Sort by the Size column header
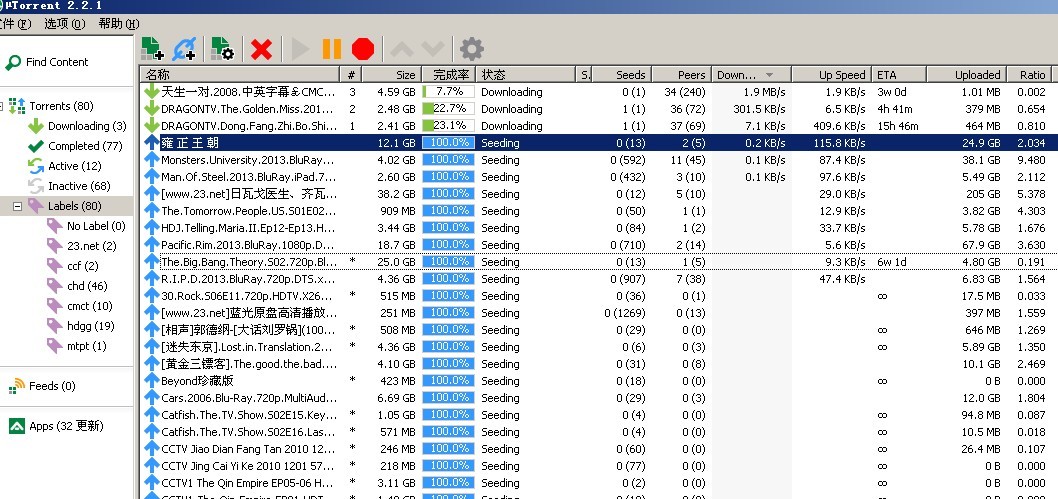The height and width of the screenshot is (499, 1058). (391, 74)
